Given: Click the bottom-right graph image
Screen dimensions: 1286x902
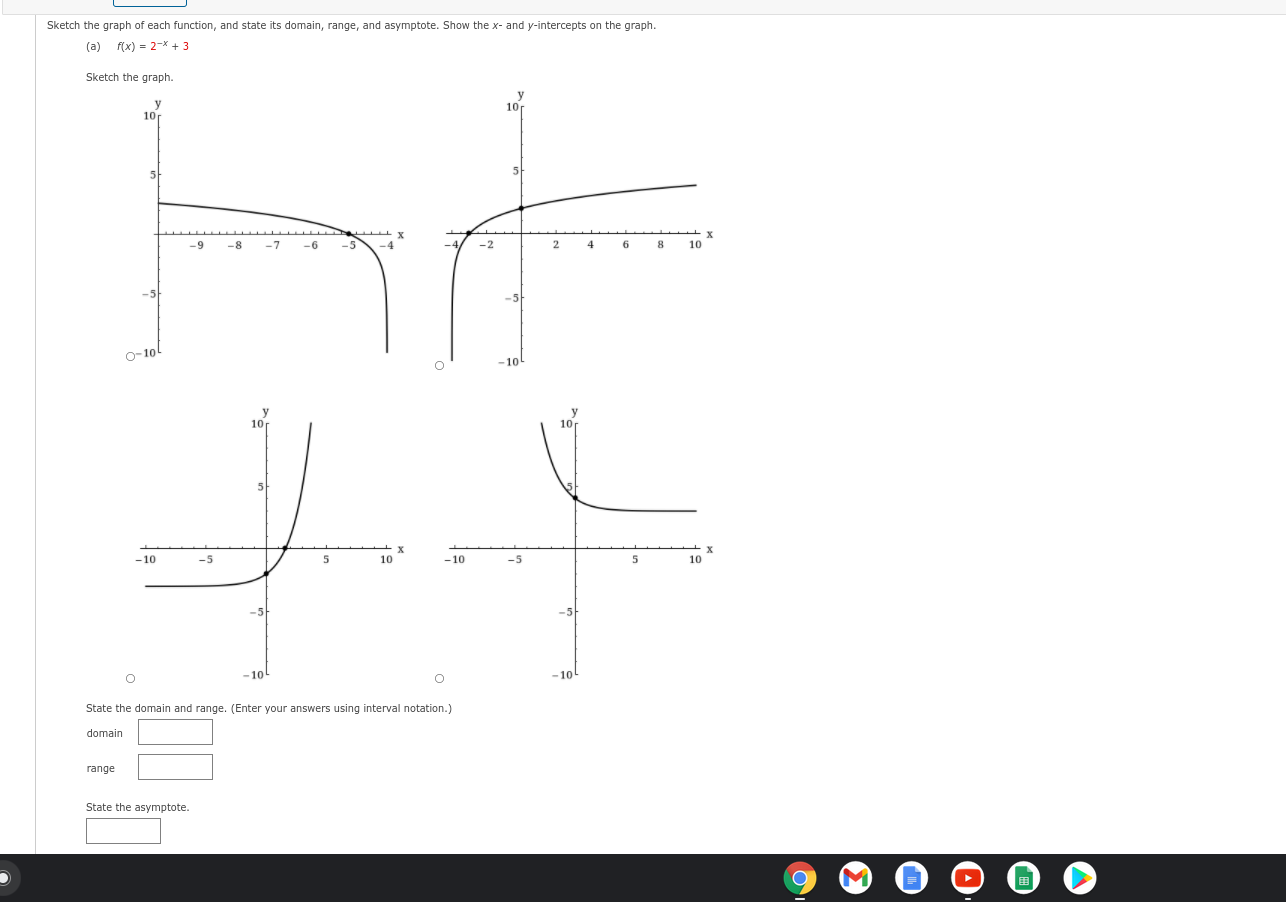Looking at the screenshot, I should point(580,545).
